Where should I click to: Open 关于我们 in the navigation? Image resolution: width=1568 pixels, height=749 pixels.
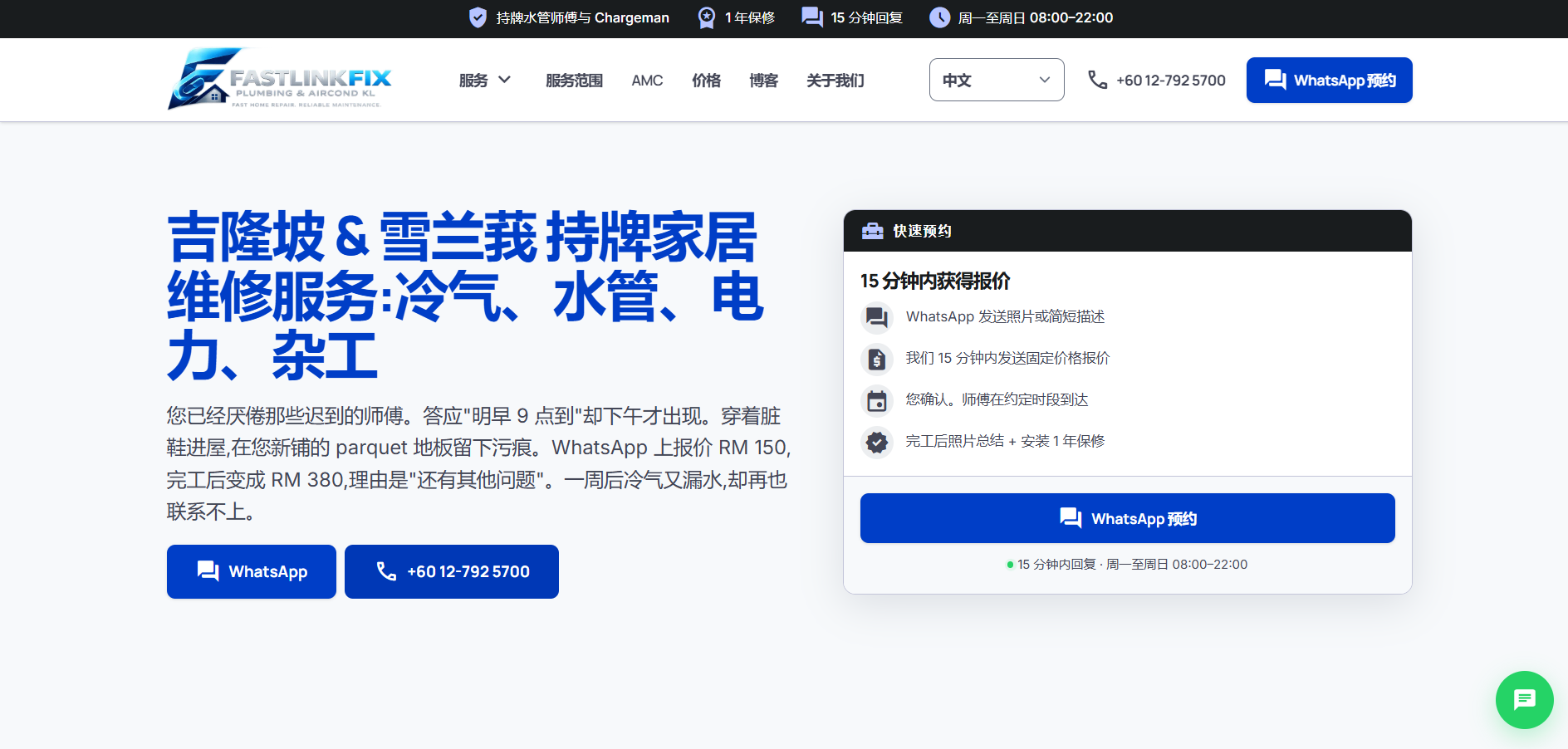pyautogui.click(x=835, y=81)
